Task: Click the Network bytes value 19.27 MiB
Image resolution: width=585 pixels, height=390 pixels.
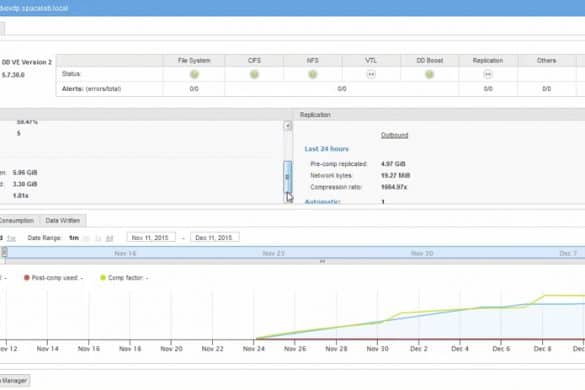Action: coord(395,175)
